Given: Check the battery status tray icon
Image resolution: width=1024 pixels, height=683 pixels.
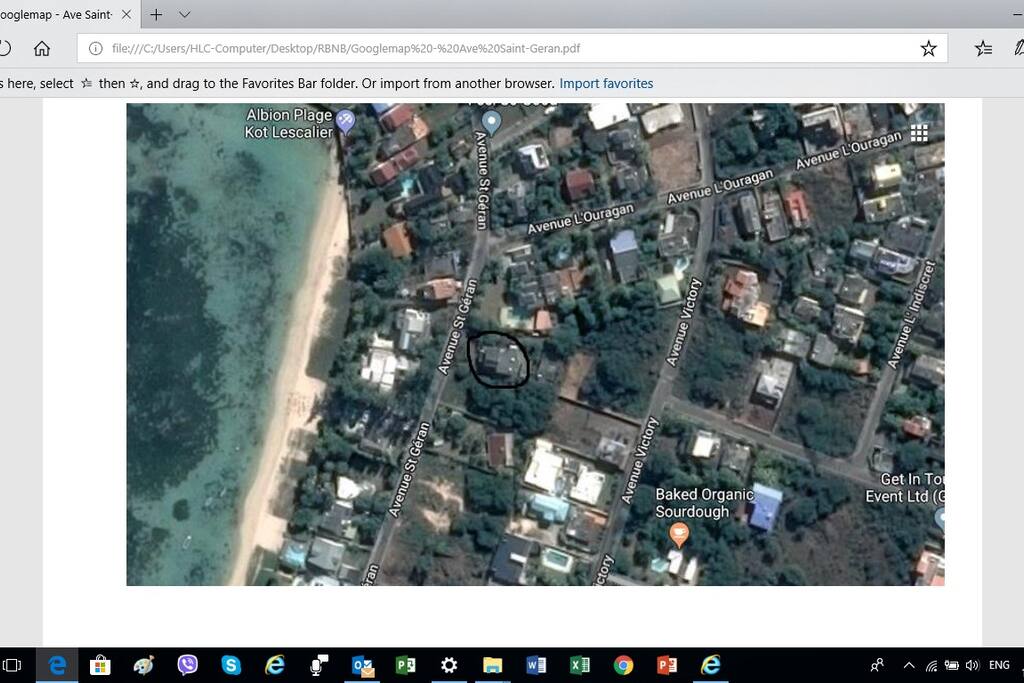Looking at the screenshot, I should coord(952,665).
